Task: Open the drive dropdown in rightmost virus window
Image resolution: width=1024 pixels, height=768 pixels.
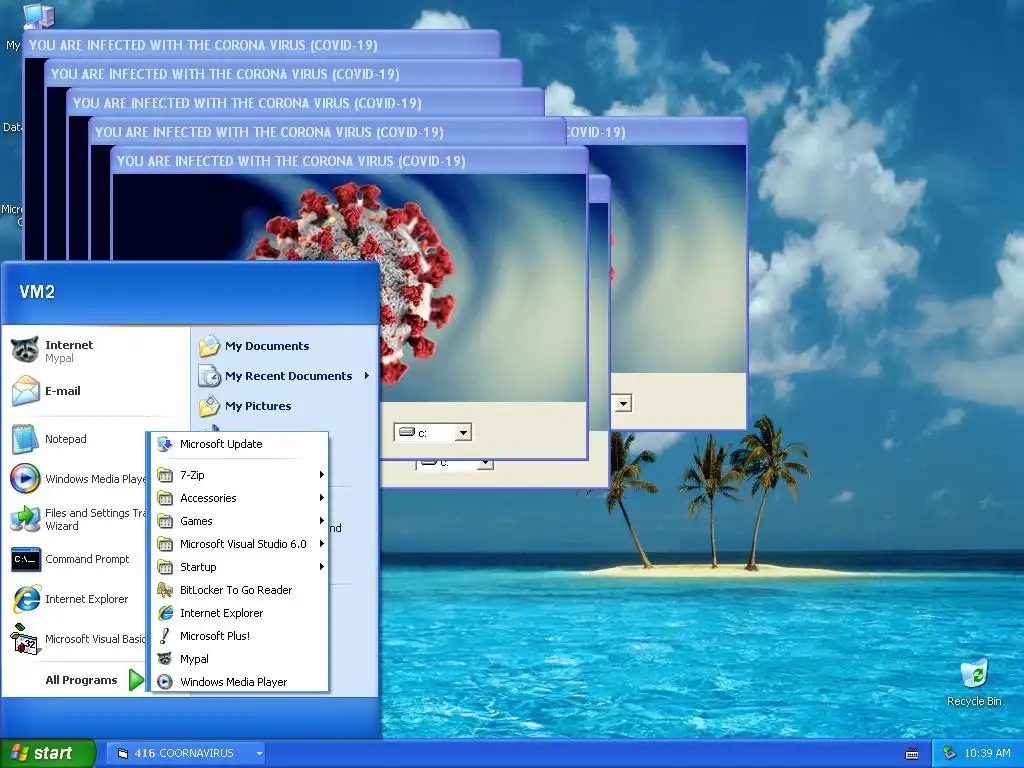Action: pyautogui.click(x=623, y=404)
